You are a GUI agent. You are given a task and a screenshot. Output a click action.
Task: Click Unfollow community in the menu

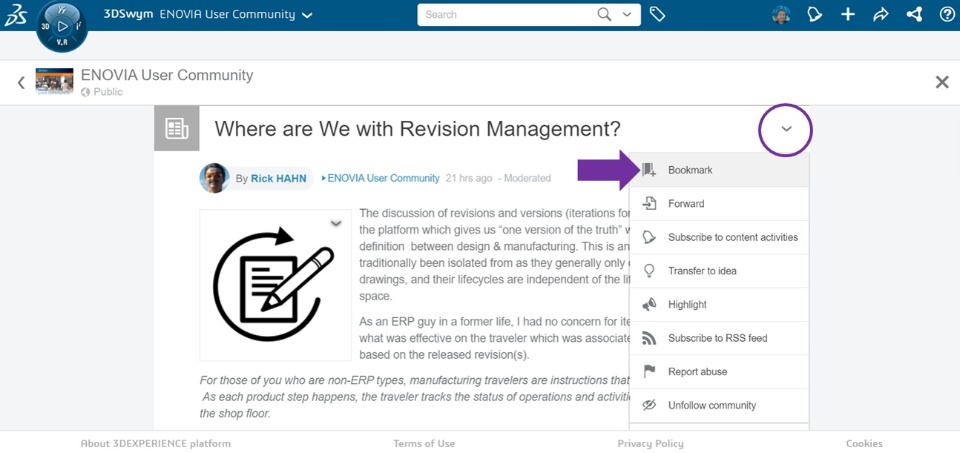(x=712, y=405)
